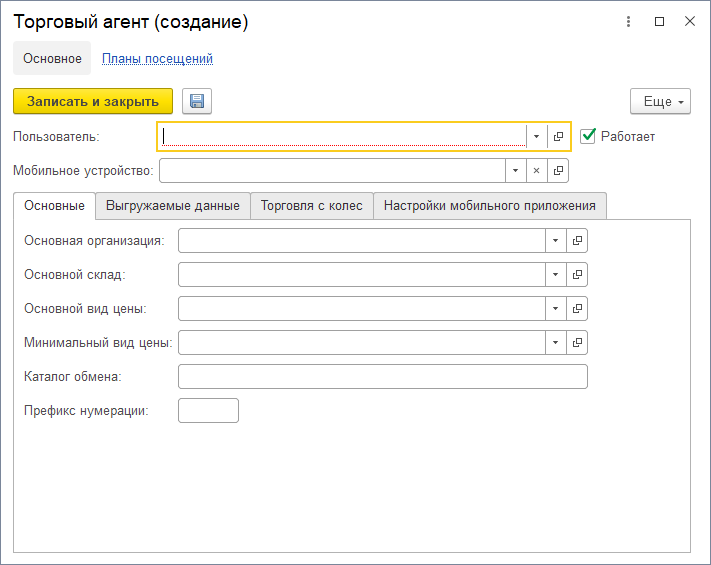This screenshot has width=711, height=565.
Task: Click open-form icon next to Мобильное устройство
Action: [x=558, y=171]
